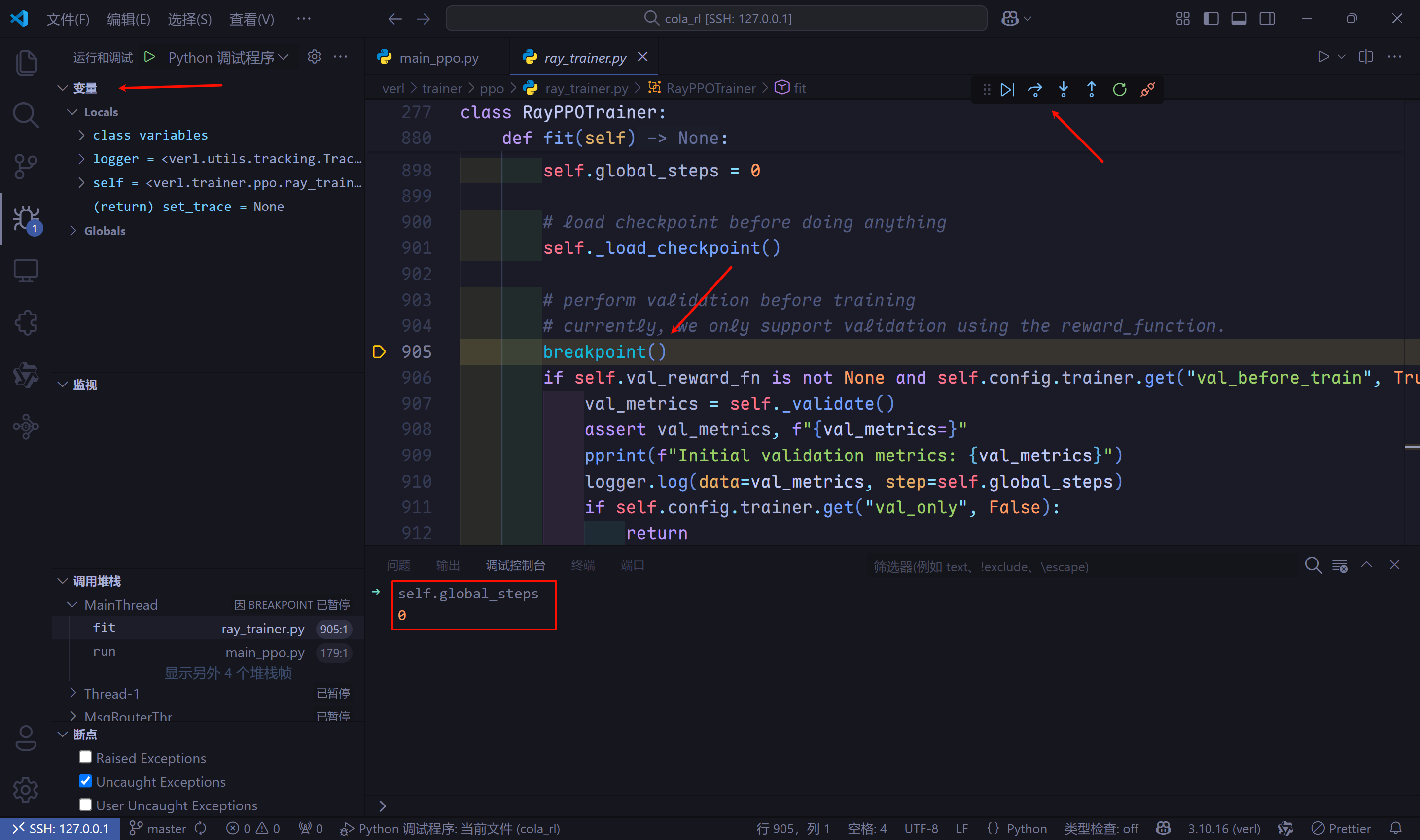Enable Raised Exceptions breakpoint
1420x840 pixels.
click(85, 757)
